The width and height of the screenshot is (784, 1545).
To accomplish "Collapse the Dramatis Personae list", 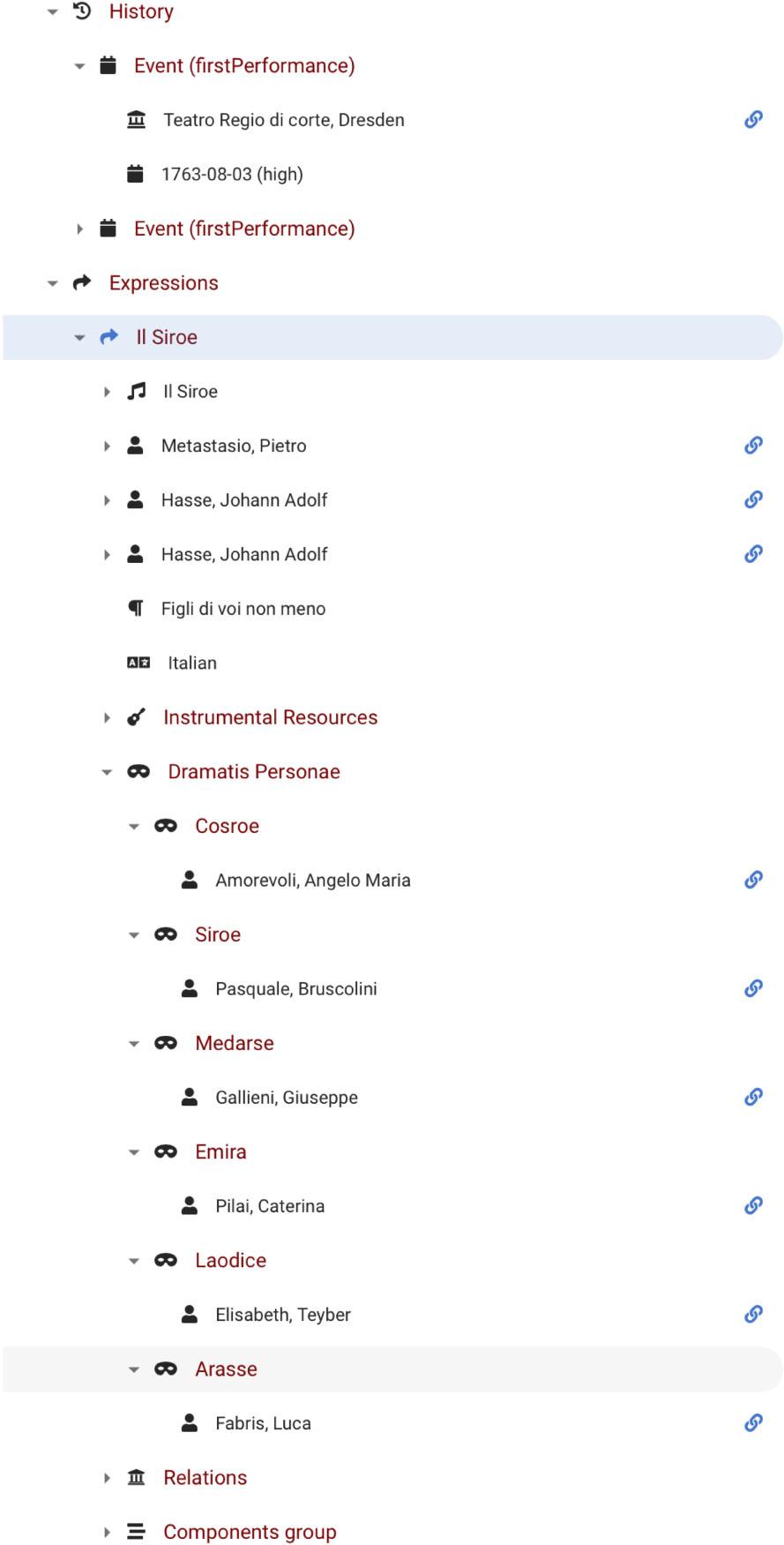I will point(107,772).
